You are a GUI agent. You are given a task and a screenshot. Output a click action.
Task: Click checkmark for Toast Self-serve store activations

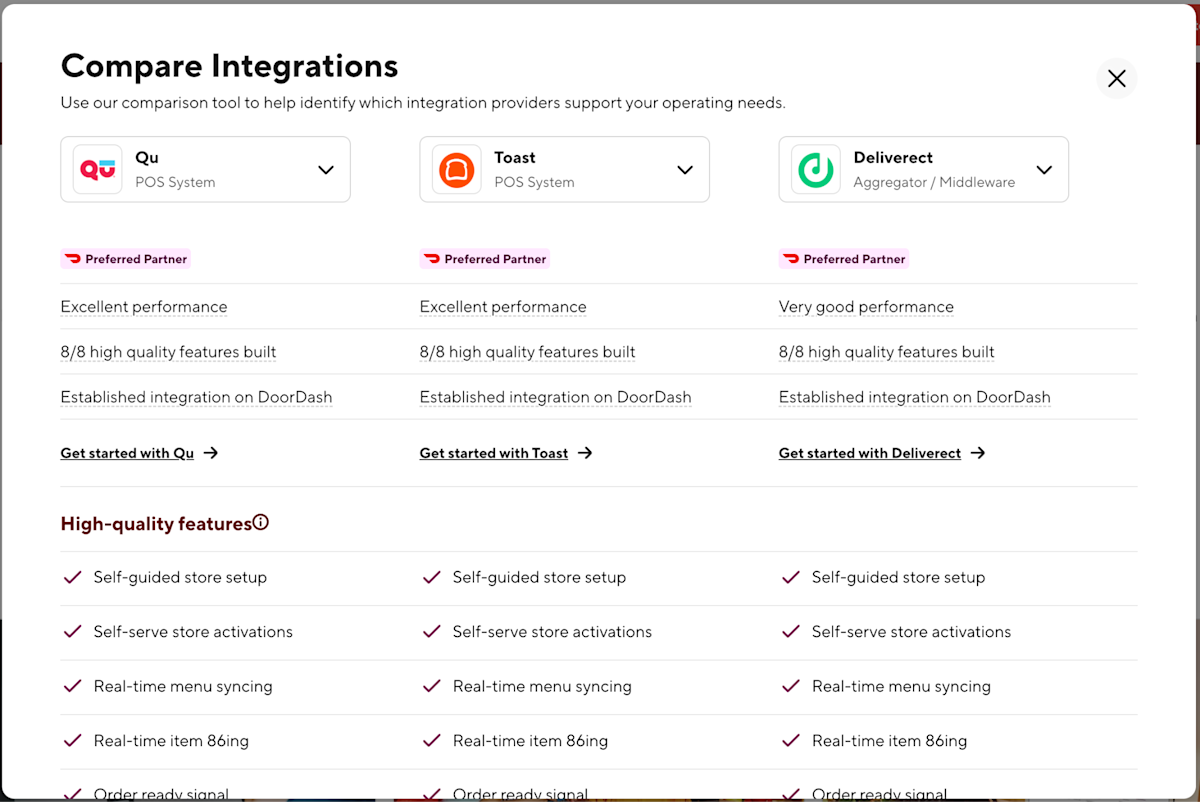pos(431,632)
